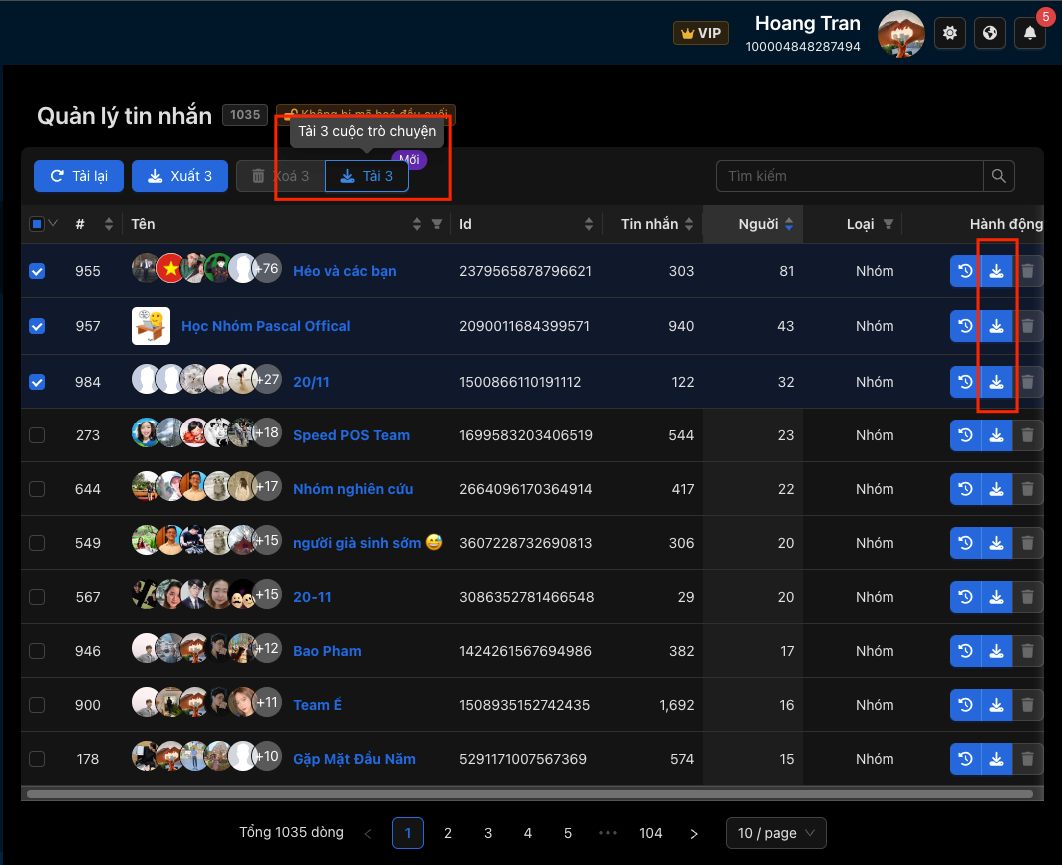Delete the Gặp Mặt Đầu Năm conversation
Viewport: 1062px width, 865px height.
point(1027,759)
